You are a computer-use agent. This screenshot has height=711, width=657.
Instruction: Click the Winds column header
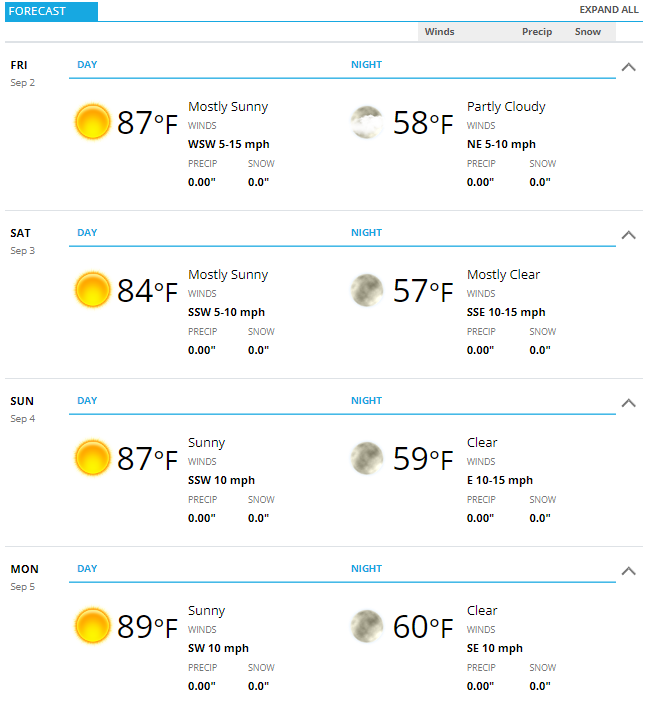pos(439,32)
